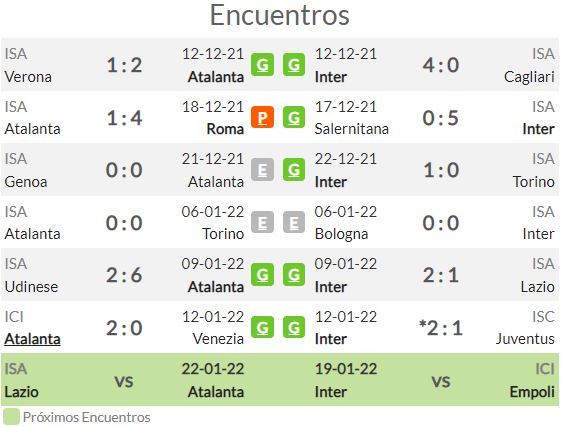561x427 pixels.
Task: Click the orange P badge for Atalanta-Roma
Action: click(262, 117)
